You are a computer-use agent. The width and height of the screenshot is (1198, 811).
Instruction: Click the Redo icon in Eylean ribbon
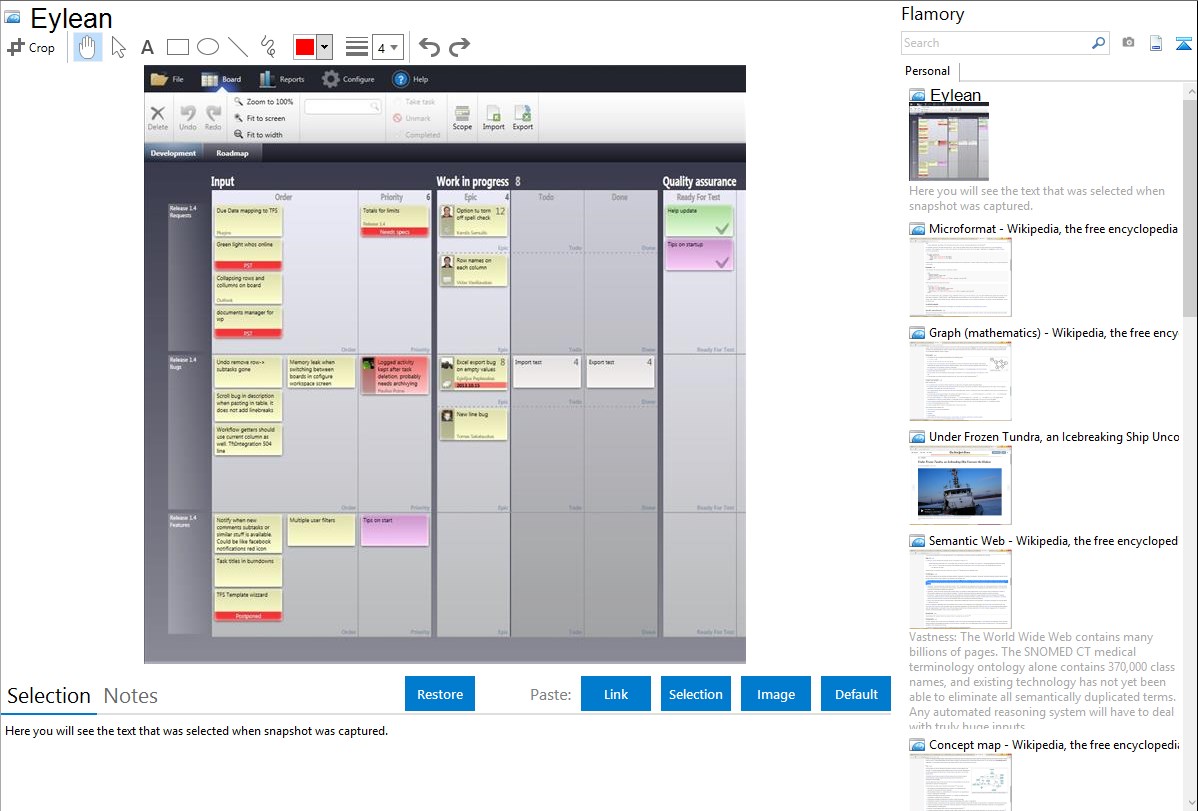(x=213, y=118)
